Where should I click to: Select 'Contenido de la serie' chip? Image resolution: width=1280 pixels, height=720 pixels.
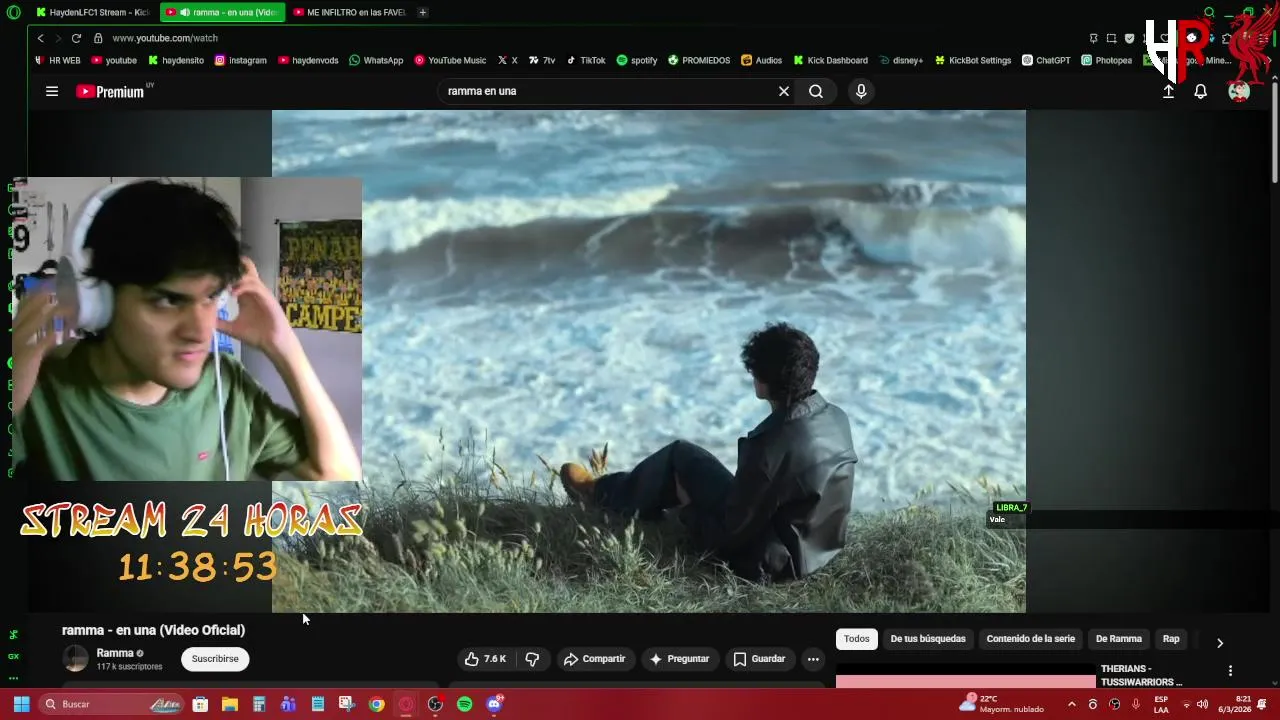[1031, 639]
